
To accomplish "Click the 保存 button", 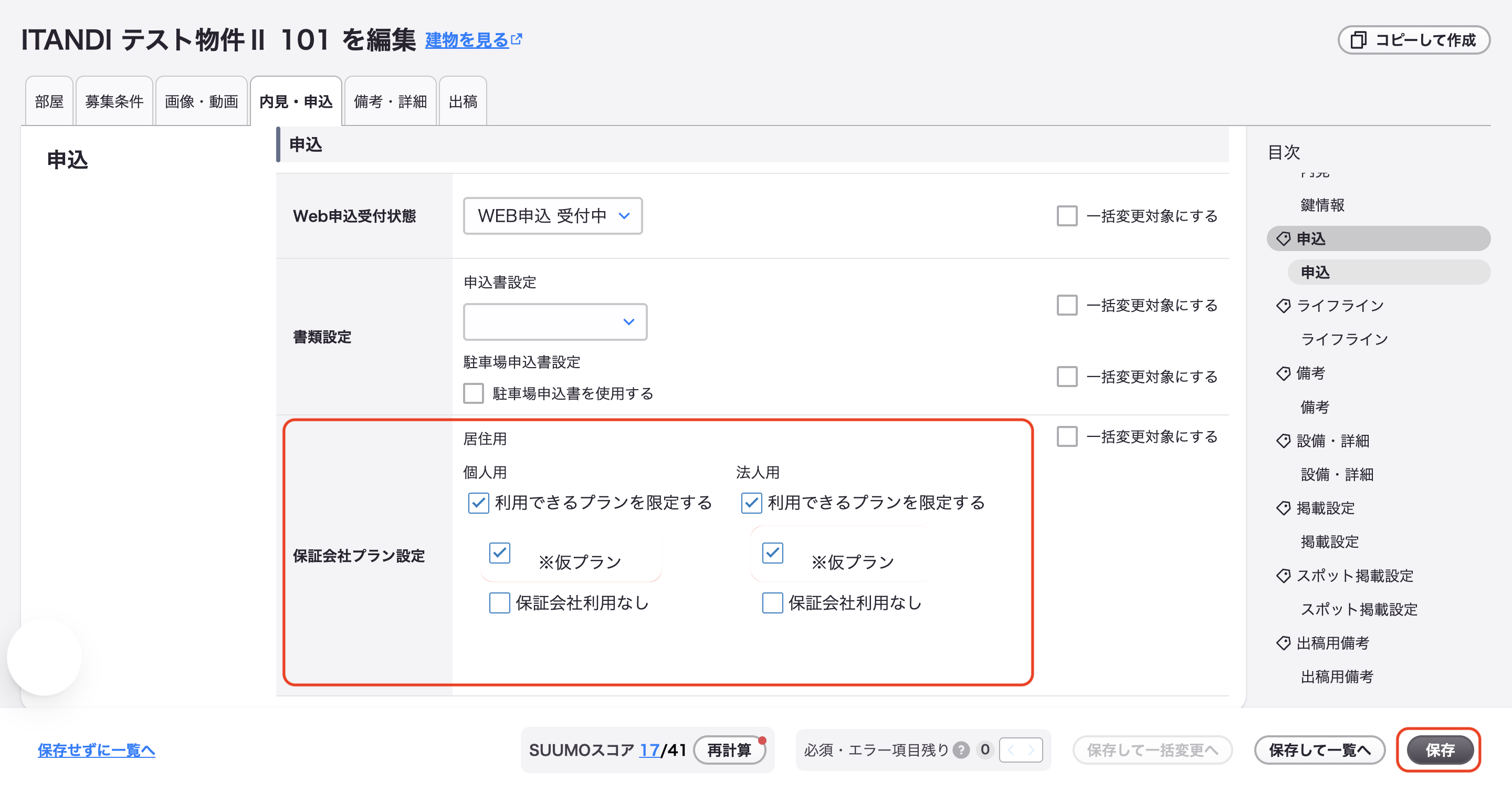I will point(1440,750).
